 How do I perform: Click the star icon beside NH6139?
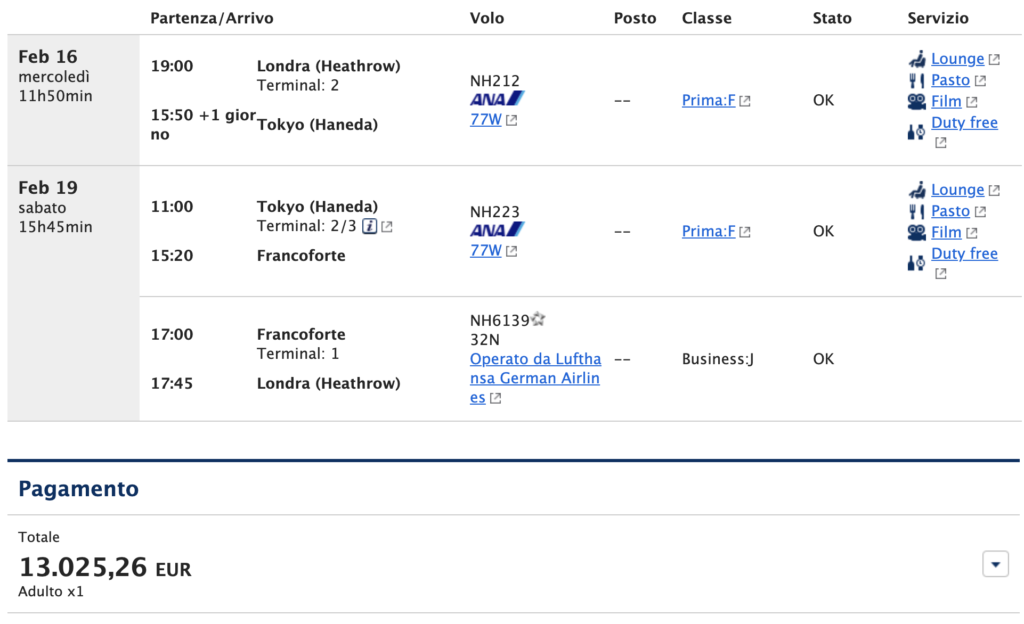[538, 319]
